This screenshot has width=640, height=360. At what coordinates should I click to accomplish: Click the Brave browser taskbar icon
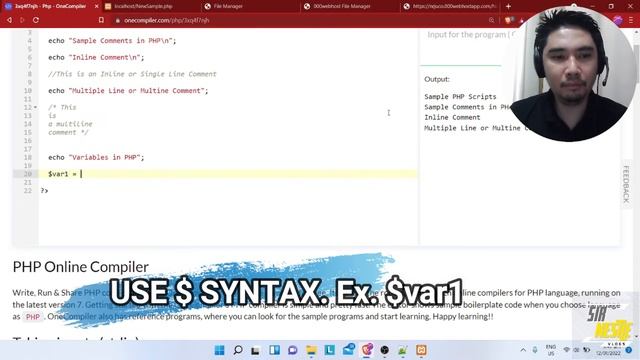(367, 350)
